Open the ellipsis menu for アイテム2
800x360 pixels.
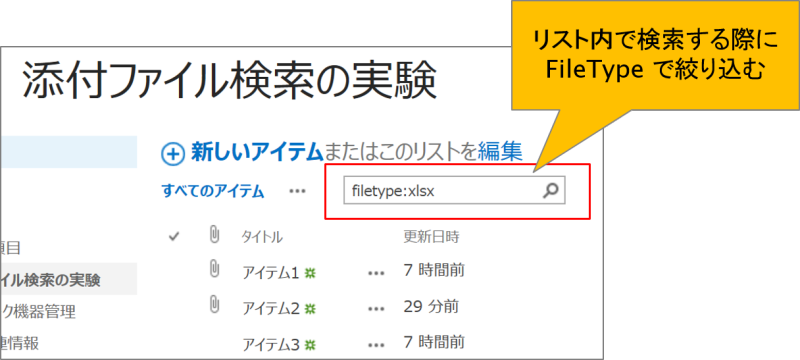point(376,308)
